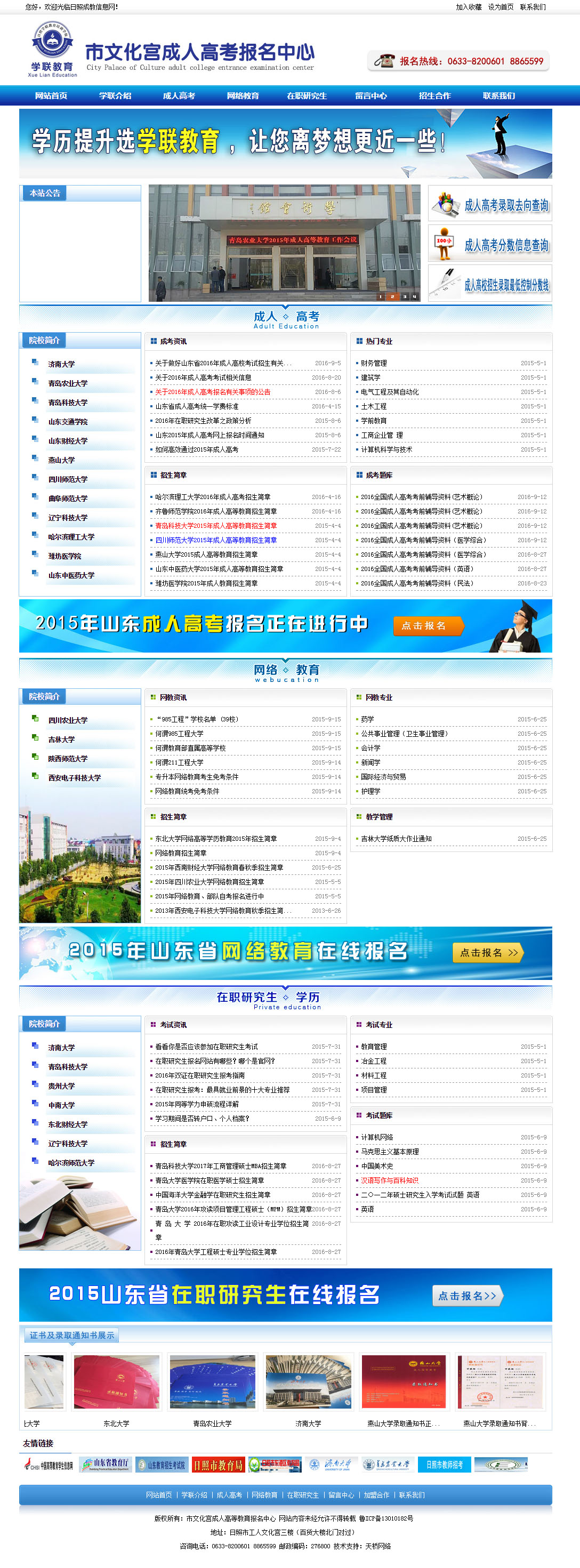Viewport: 580px width, 1568px height.
Task: Open the red 青岛科技大学2015年 招生简章 link
Action: (215, 526)
